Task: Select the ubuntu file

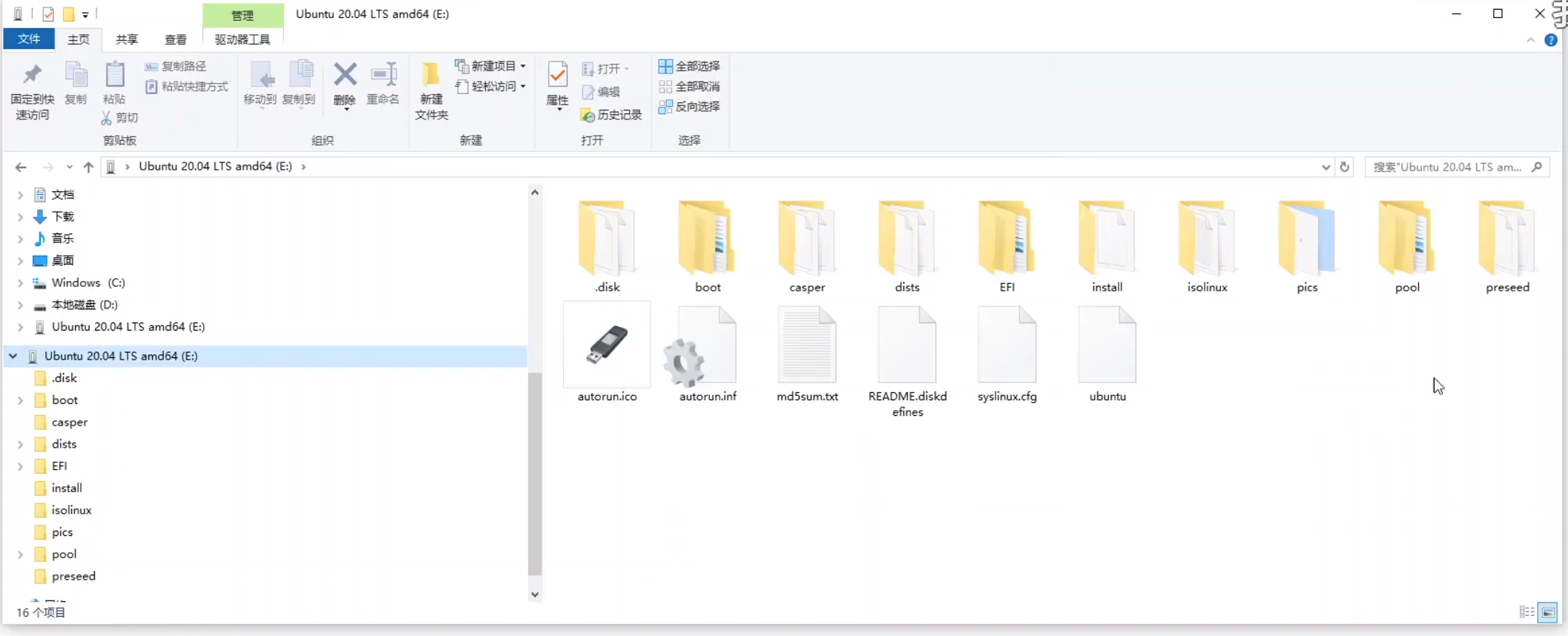Action: [x=1107, y=354]
